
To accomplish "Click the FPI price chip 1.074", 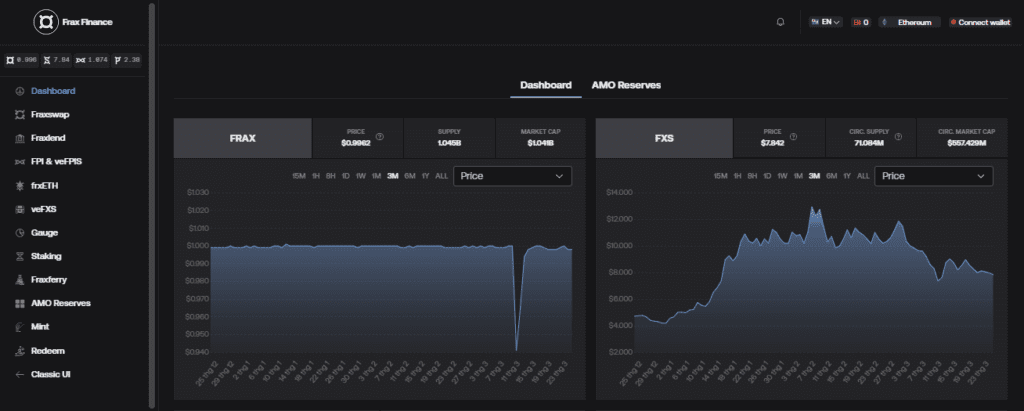I will point(91,60).
